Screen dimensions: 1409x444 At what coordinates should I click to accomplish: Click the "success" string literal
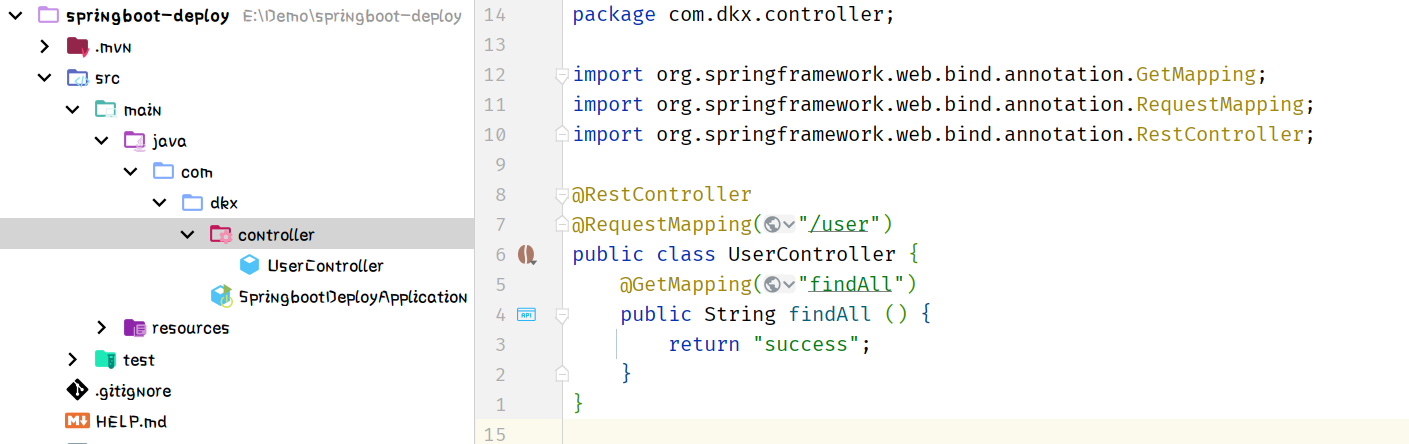click(807, 344)
